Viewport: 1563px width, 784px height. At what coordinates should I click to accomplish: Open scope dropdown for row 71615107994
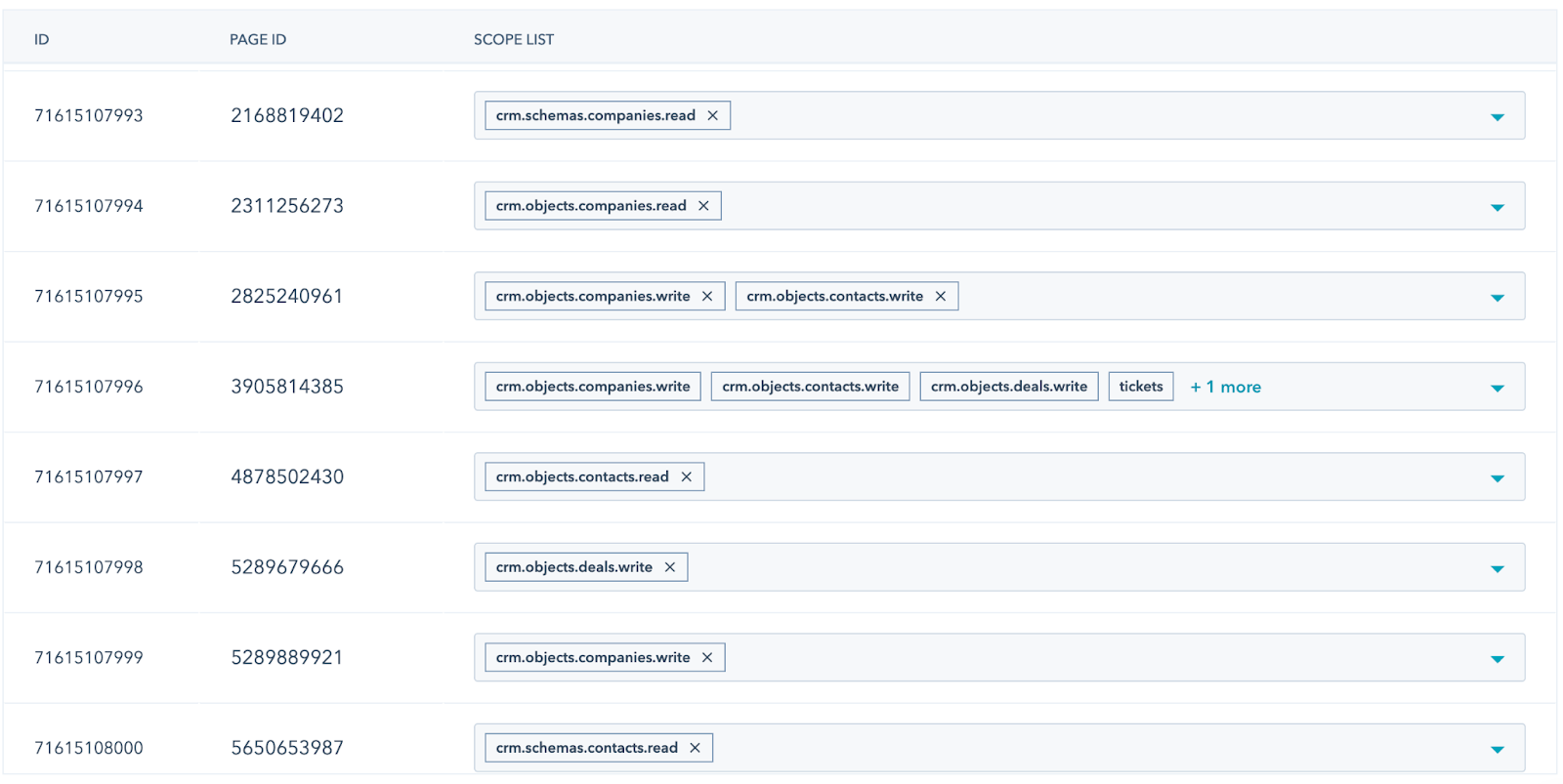pos(1498,207)
